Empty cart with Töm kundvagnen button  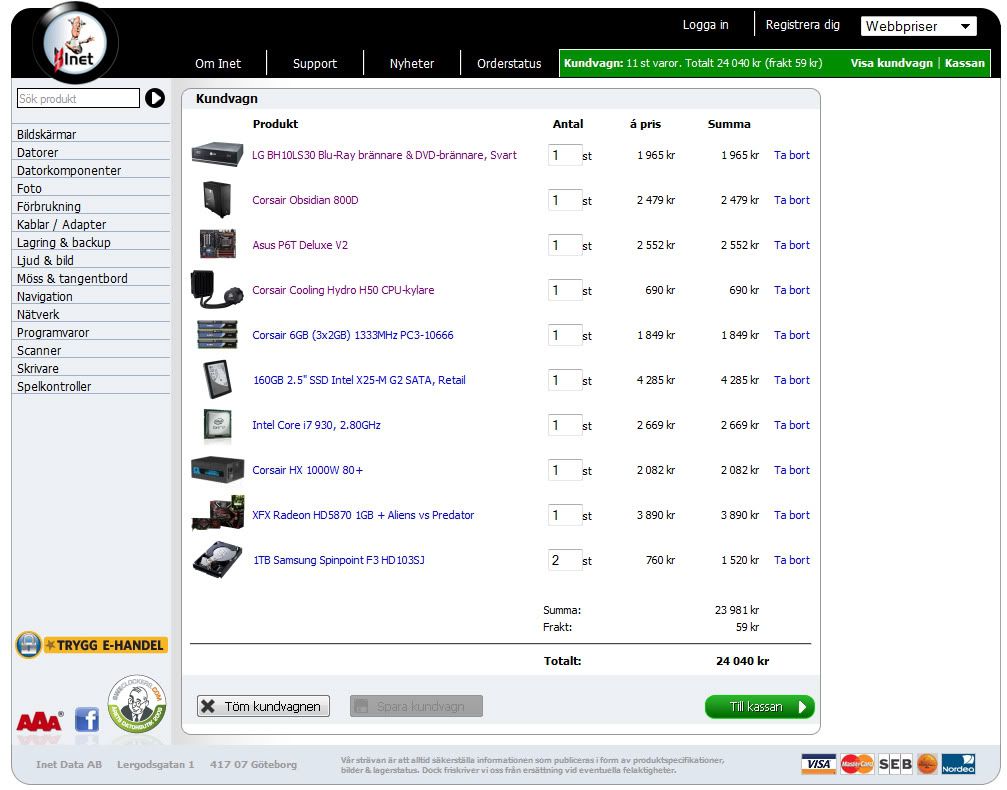point(262,707)
